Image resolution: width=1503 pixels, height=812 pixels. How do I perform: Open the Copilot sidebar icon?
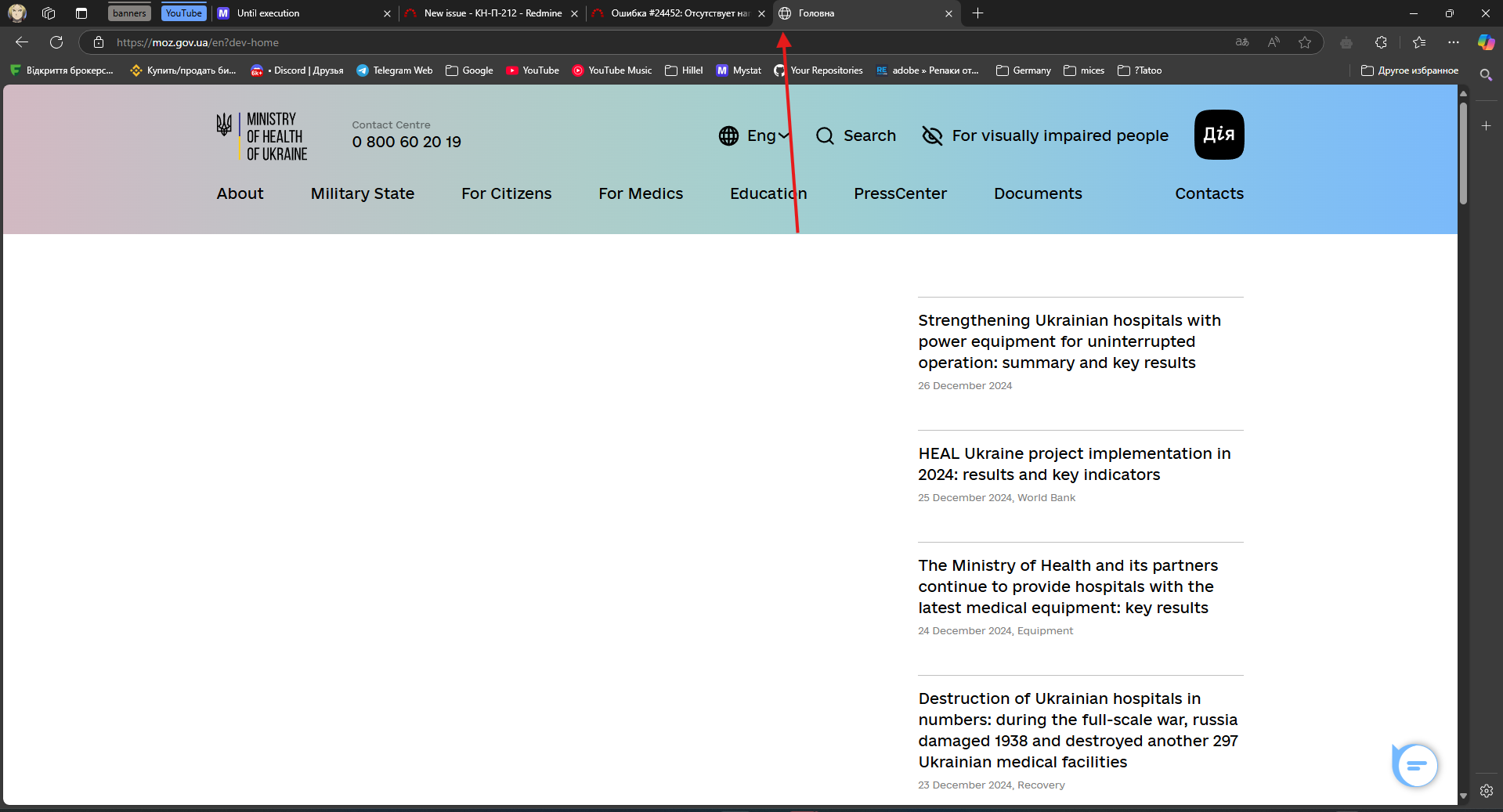(x=1486, y=42)
